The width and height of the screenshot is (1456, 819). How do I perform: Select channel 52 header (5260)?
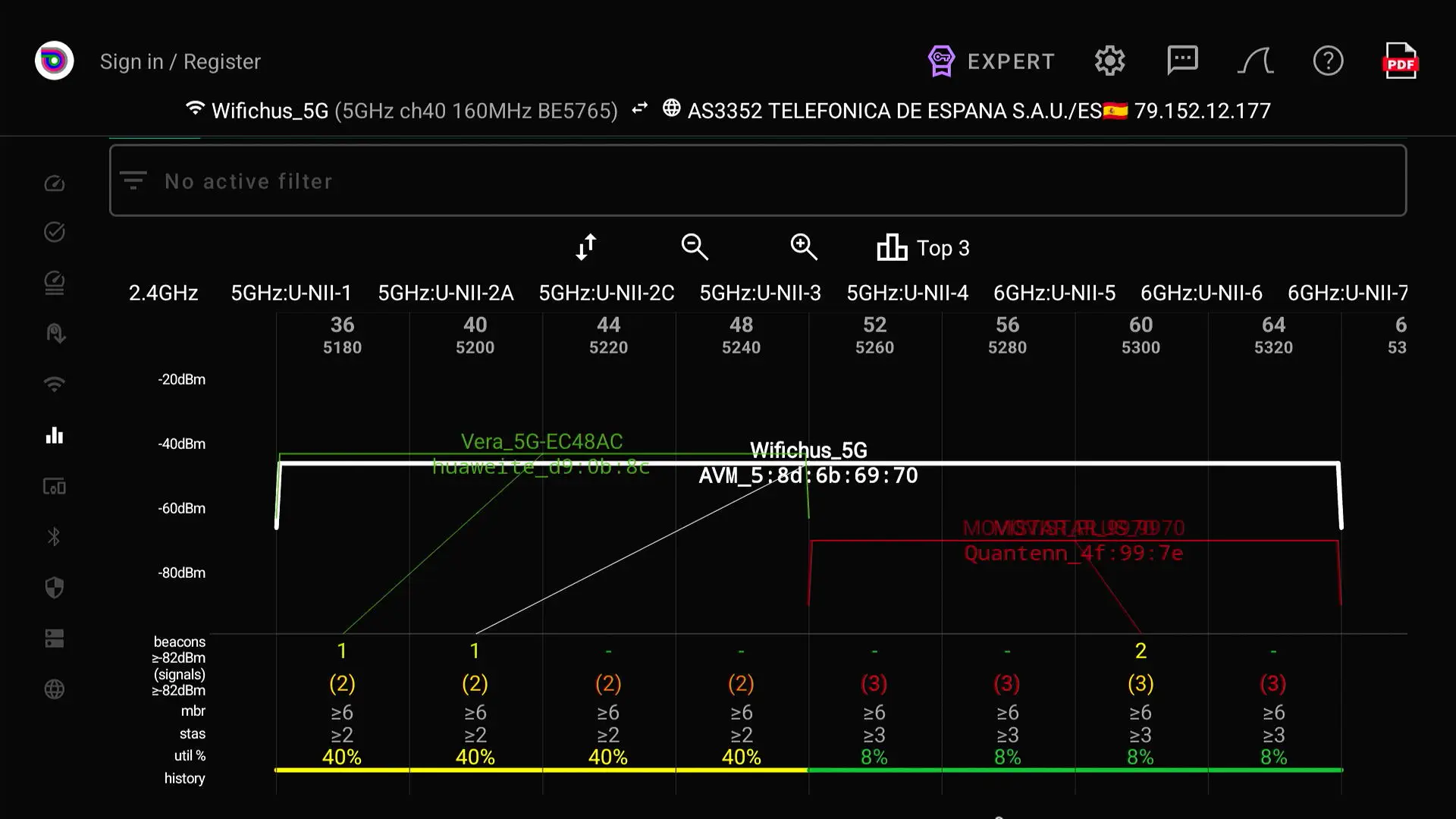[874, 335]
